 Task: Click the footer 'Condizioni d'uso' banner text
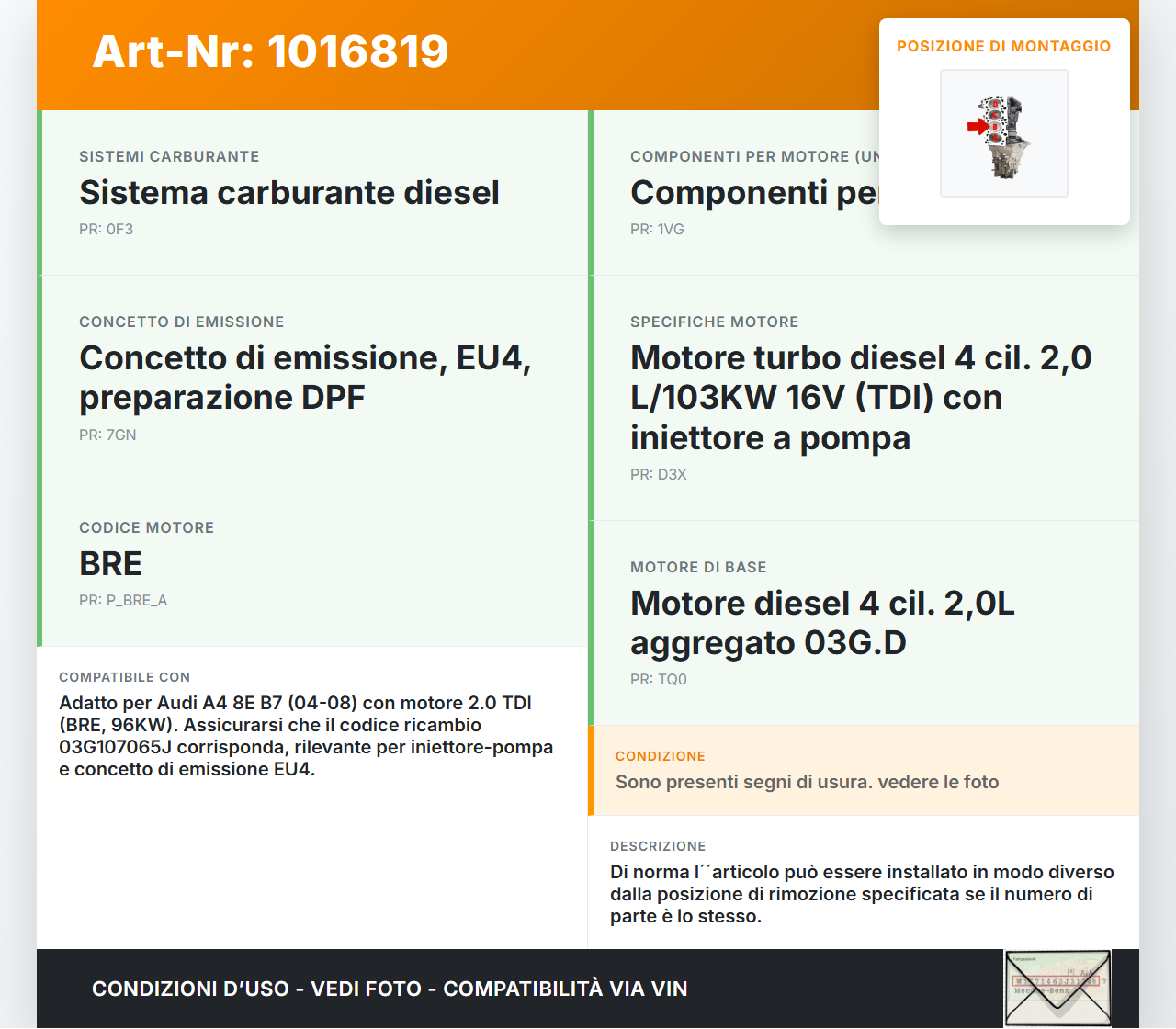(x=390, y=989)
